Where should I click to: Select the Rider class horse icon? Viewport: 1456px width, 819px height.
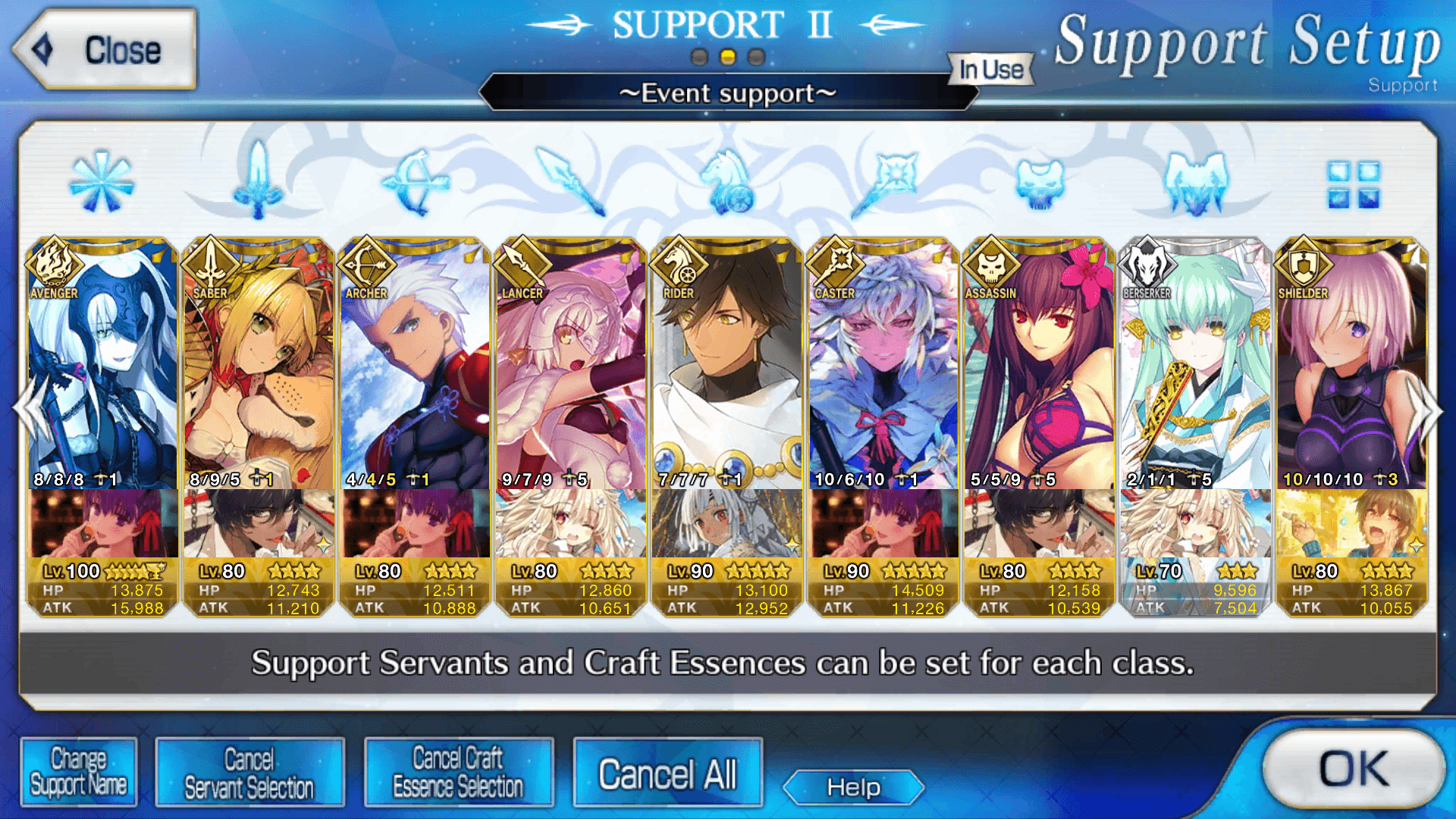(x=728, y=182)
